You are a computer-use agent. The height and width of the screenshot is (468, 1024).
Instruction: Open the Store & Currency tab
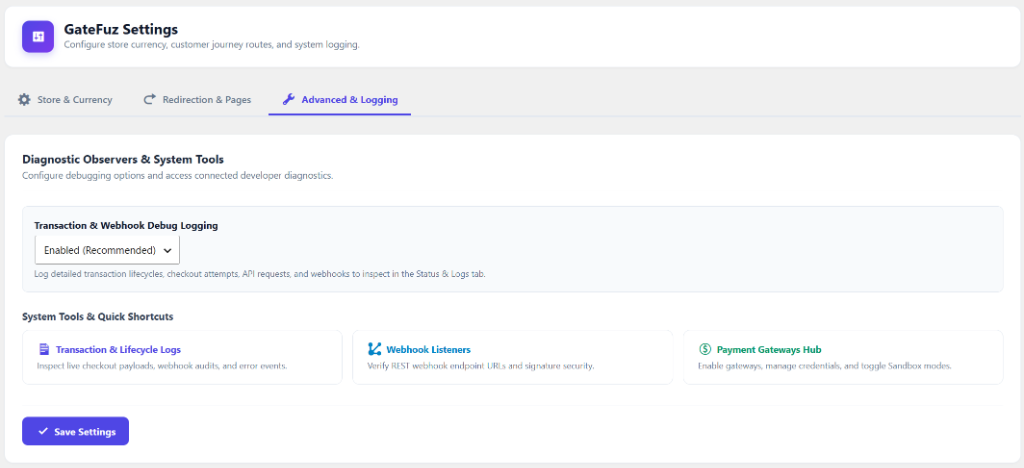click(65, 100)
